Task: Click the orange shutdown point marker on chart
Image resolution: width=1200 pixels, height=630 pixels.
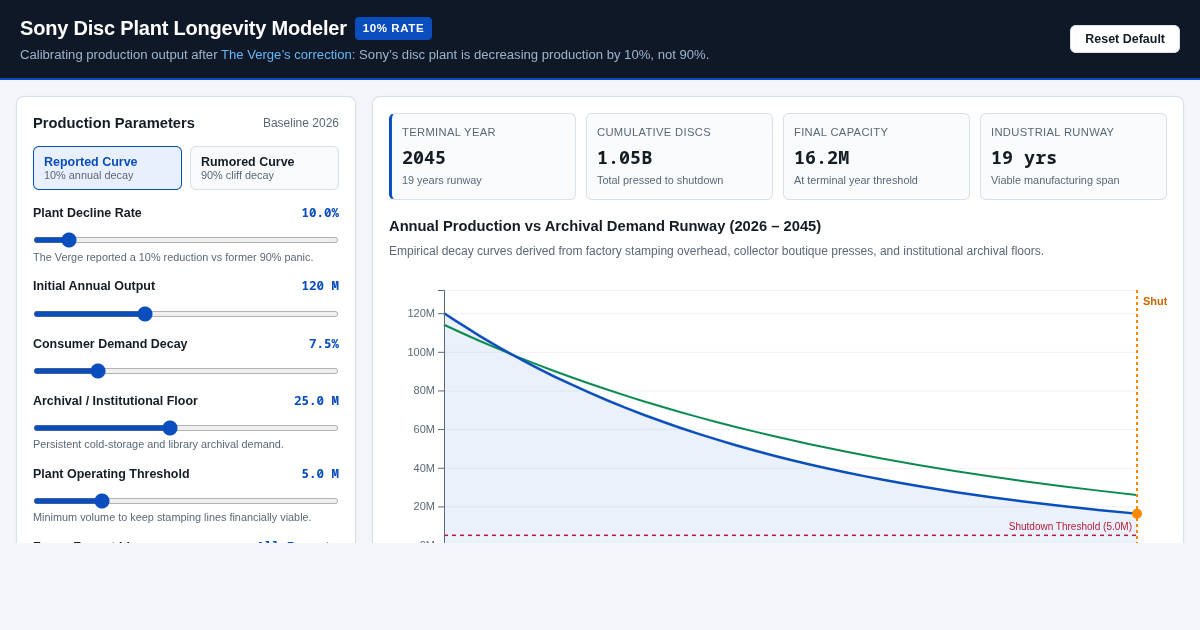Action: point(1137,514)
